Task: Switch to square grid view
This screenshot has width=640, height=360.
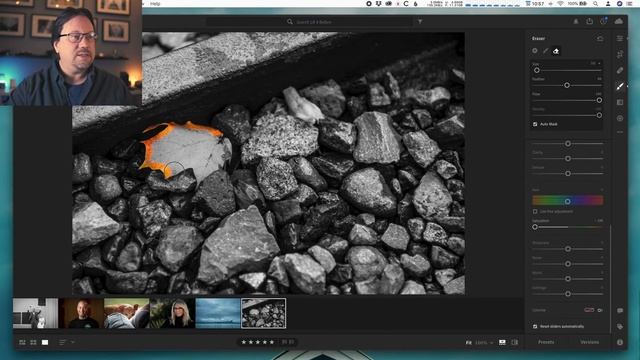Action: tap(33, 342)
